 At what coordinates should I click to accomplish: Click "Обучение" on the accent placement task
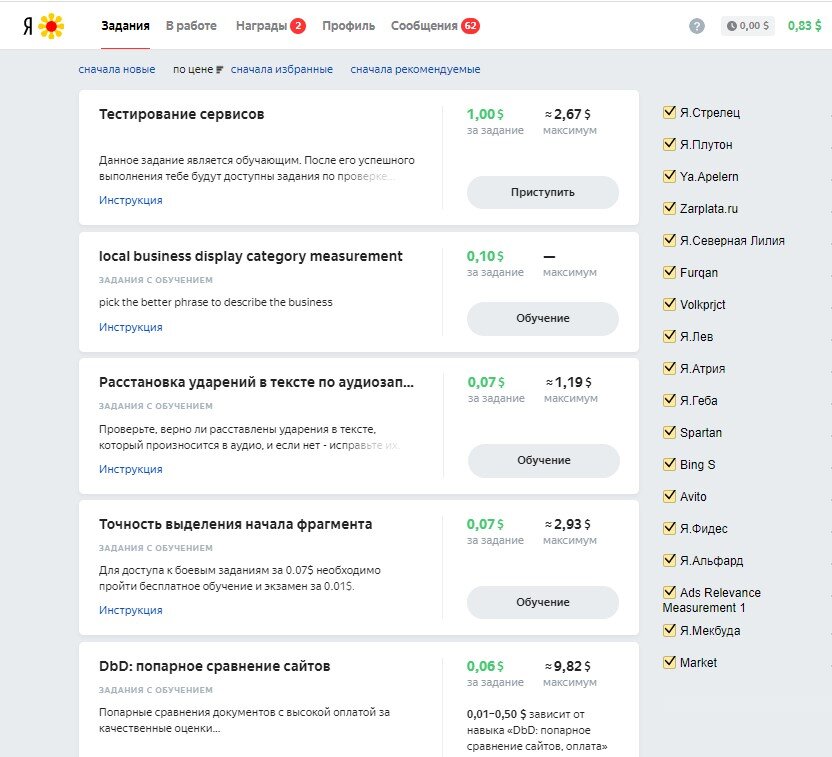tap(542, 461)
